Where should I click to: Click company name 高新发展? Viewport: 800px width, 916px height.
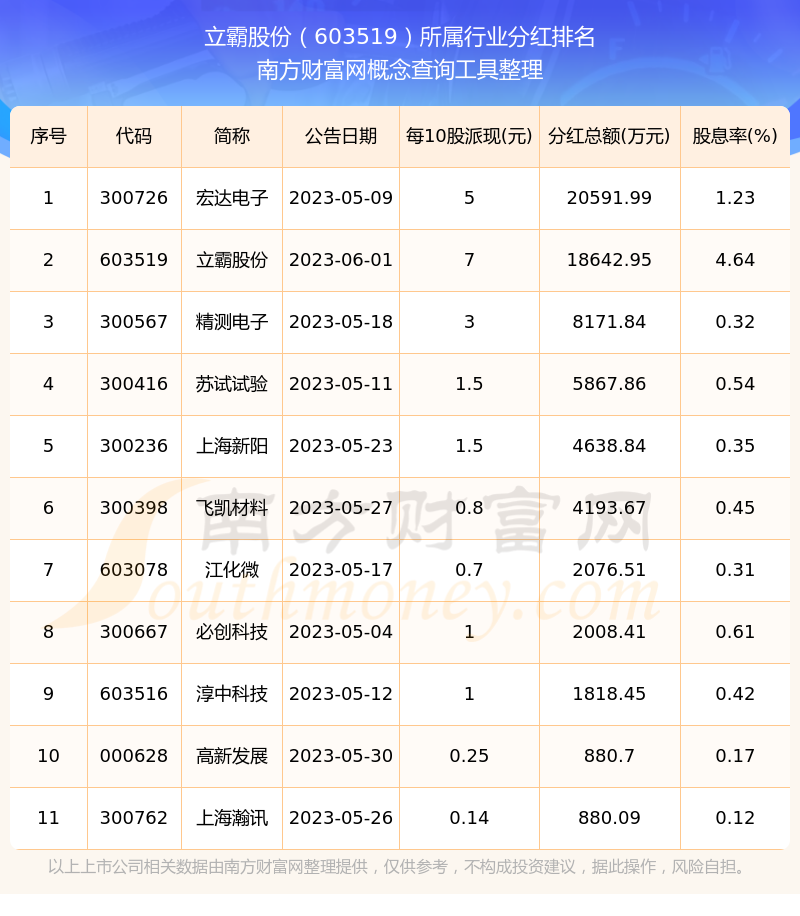(x=232, y=755)
